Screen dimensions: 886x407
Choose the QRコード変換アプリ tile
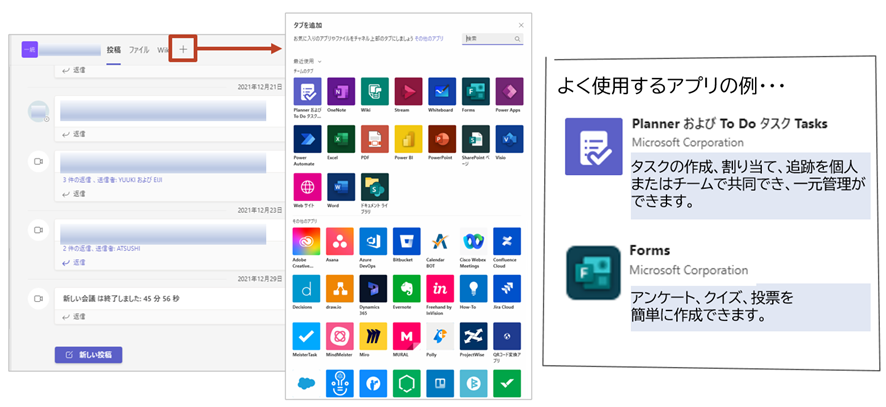pos(507,336)
